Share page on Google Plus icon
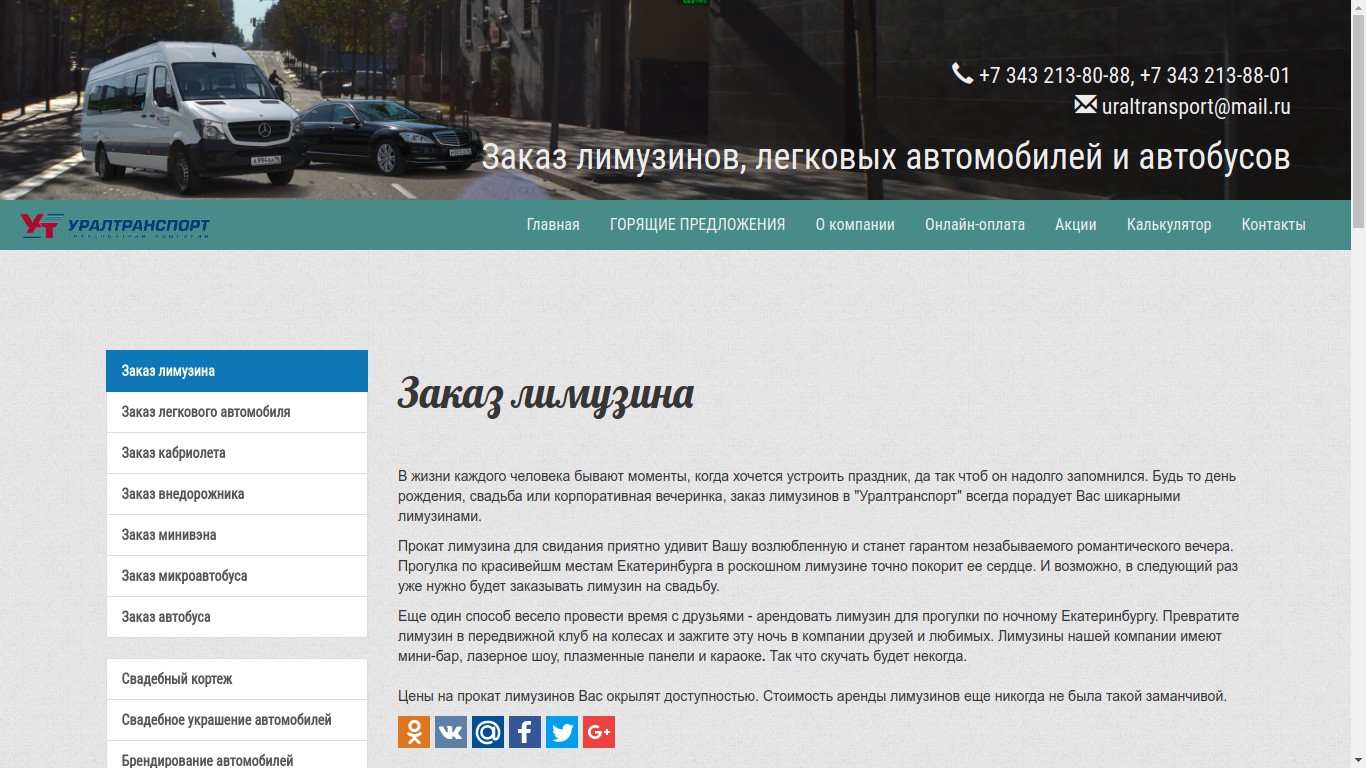 [599, 732]
